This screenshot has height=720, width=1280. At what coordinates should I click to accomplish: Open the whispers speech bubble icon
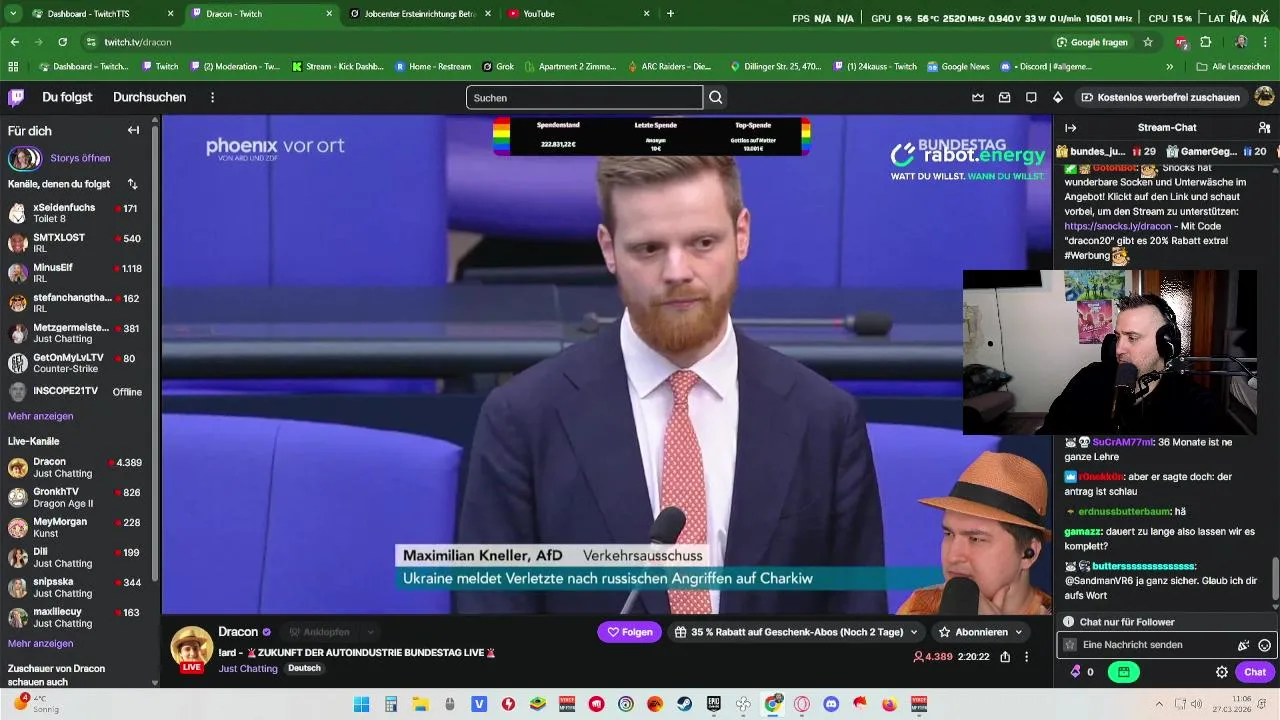[x=1031, y=97]
